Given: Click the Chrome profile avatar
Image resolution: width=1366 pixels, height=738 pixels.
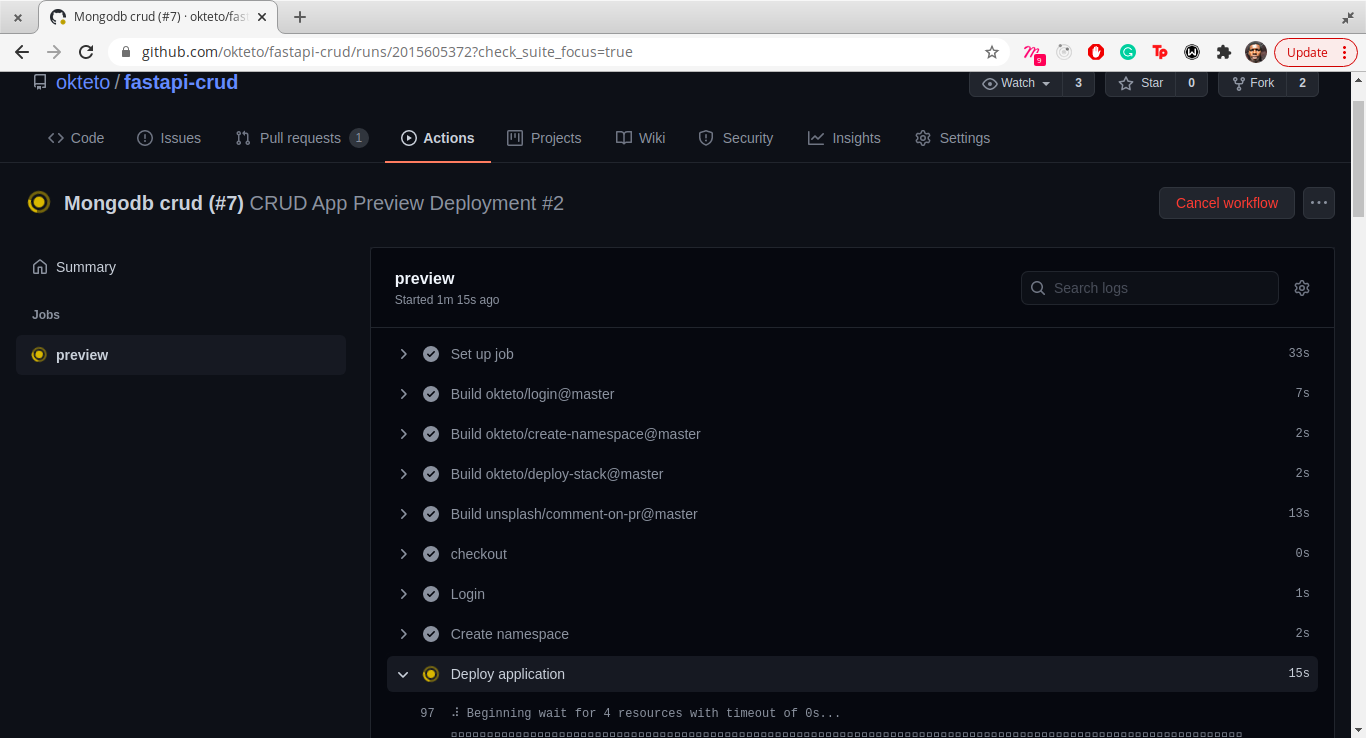Looking at the screenshot, I should 1256,52.
